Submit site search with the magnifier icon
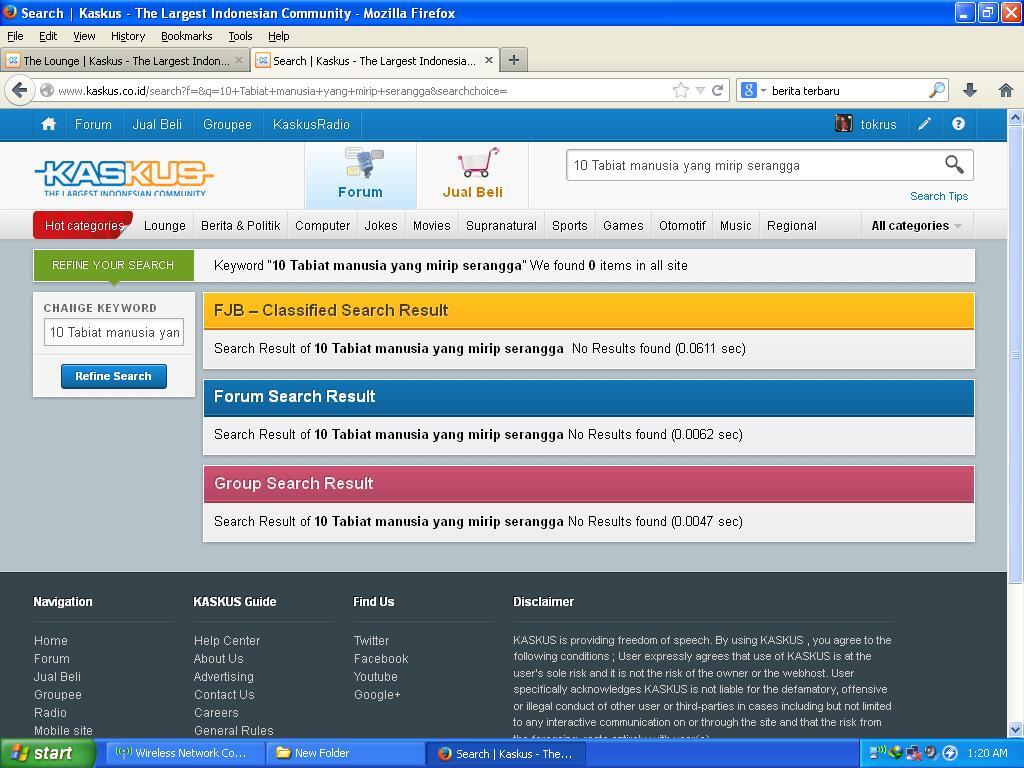The height and width of the screenshot is (768, 1024). tap(954, 165)
